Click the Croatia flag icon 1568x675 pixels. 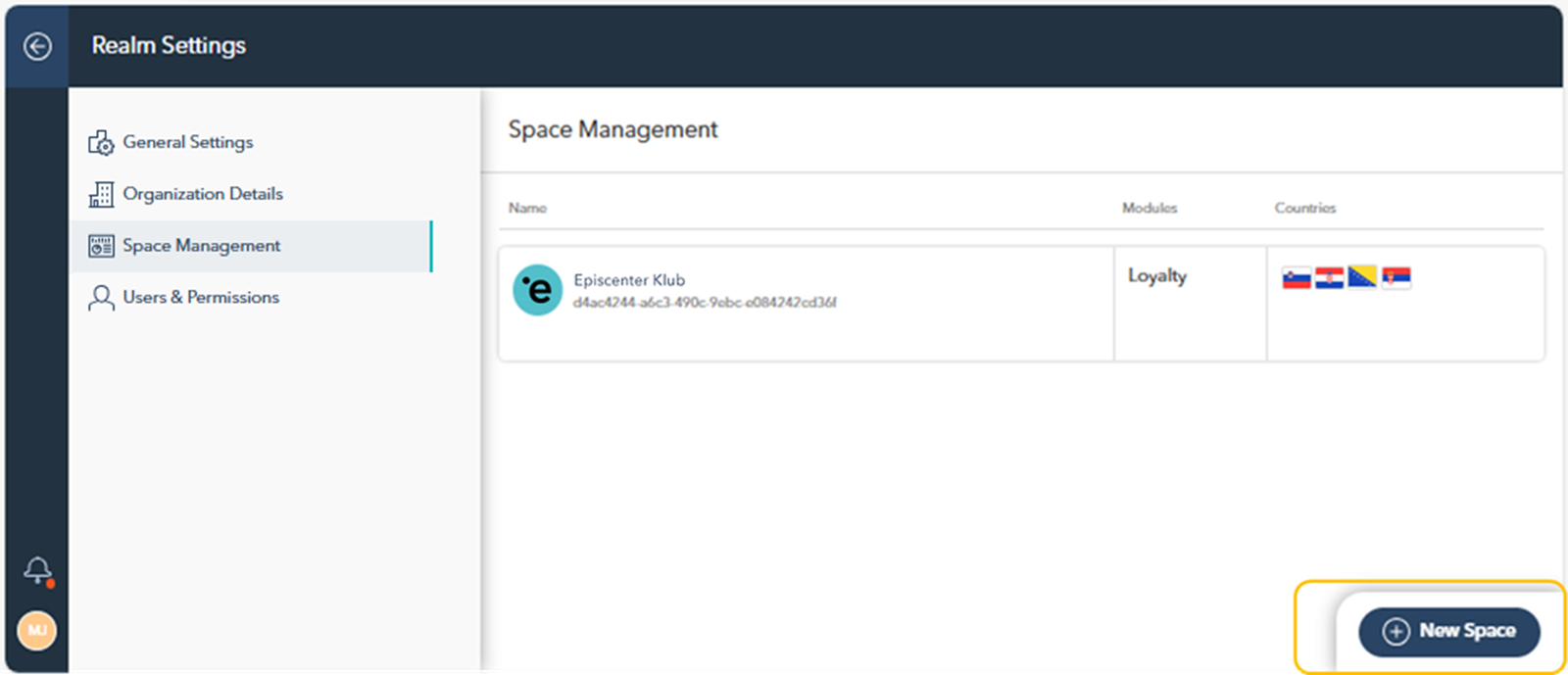[x=1329, y=278]
